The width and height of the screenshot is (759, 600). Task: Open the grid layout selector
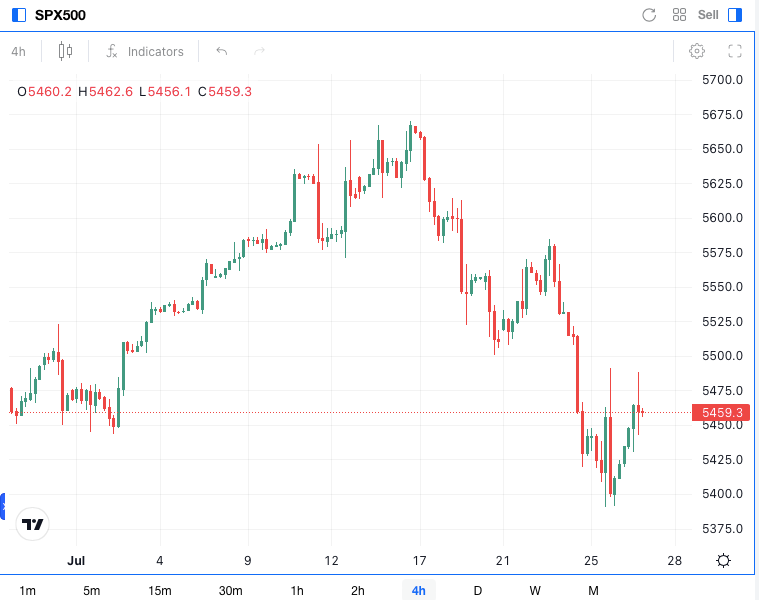tap(680, 15)
